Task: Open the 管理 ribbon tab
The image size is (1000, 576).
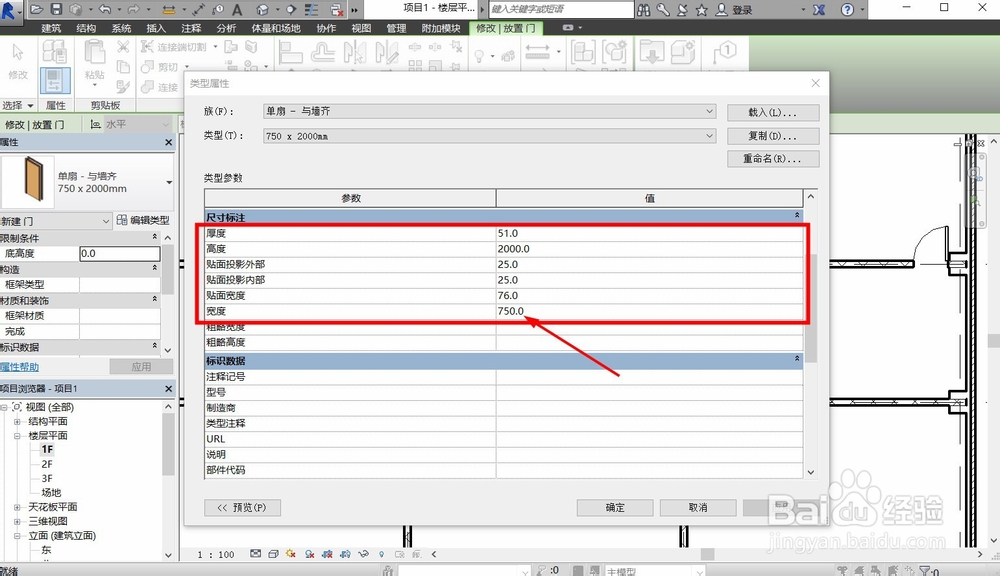Action: tap(396, 28)
